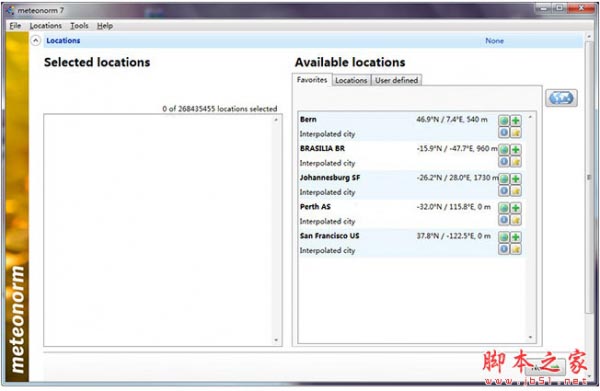Show Johannesburg SF on the map globe icon
The width and height of the screenshot is (600, 391).
(504, 179)
